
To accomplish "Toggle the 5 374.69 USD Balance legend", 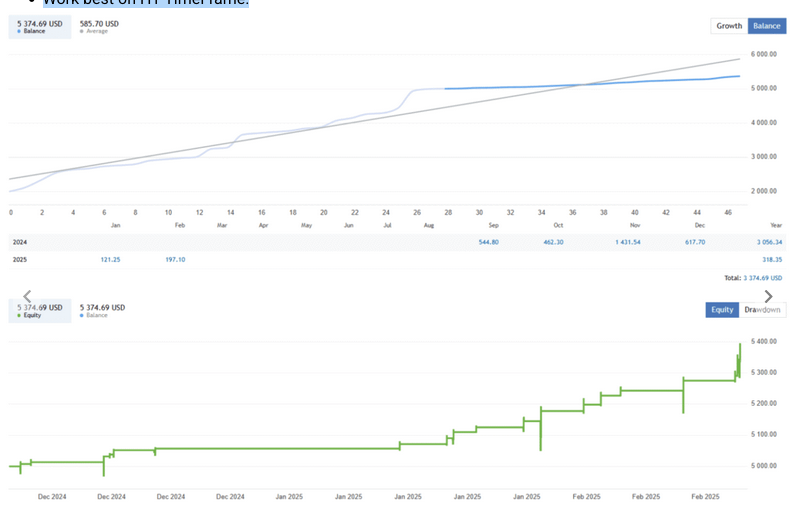I will point(40,27).
